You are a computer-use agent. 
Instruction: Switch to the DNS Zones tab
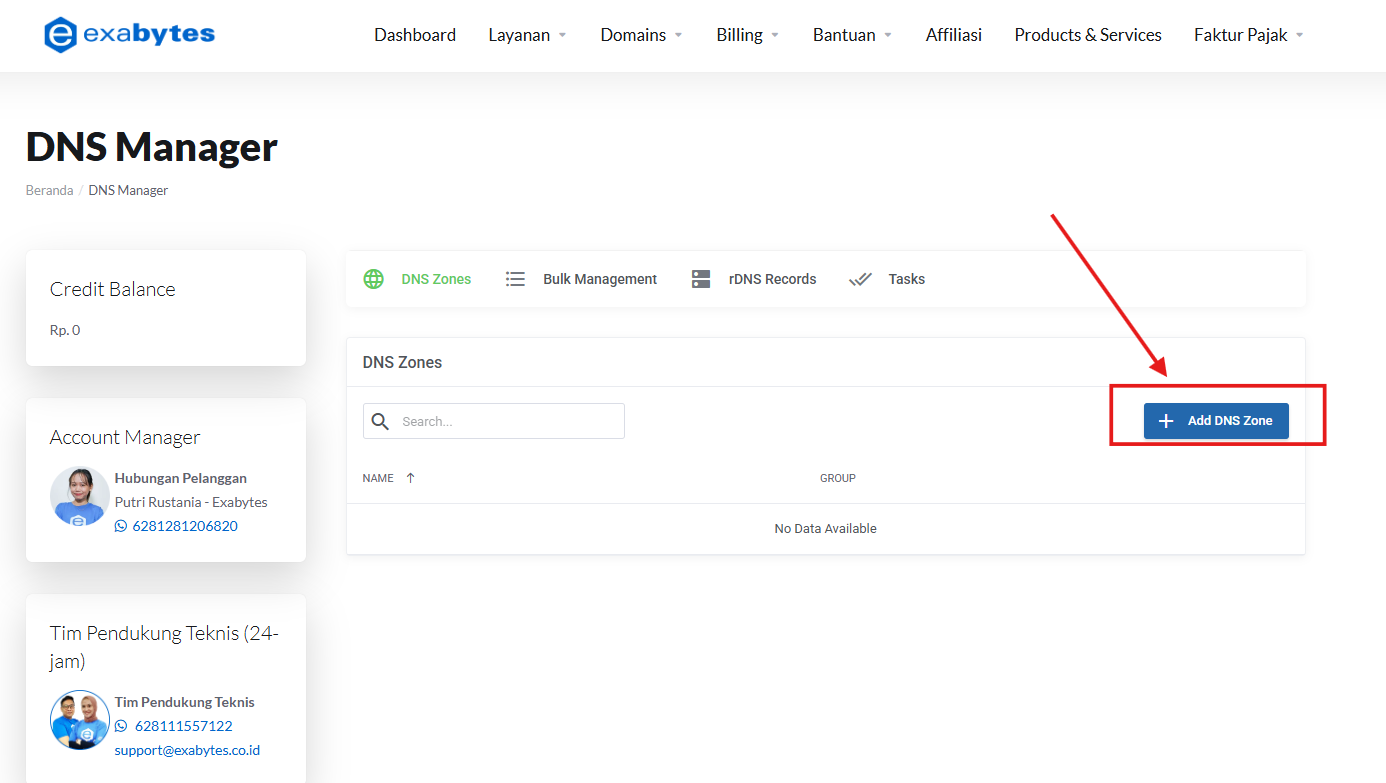pos(436,279)
